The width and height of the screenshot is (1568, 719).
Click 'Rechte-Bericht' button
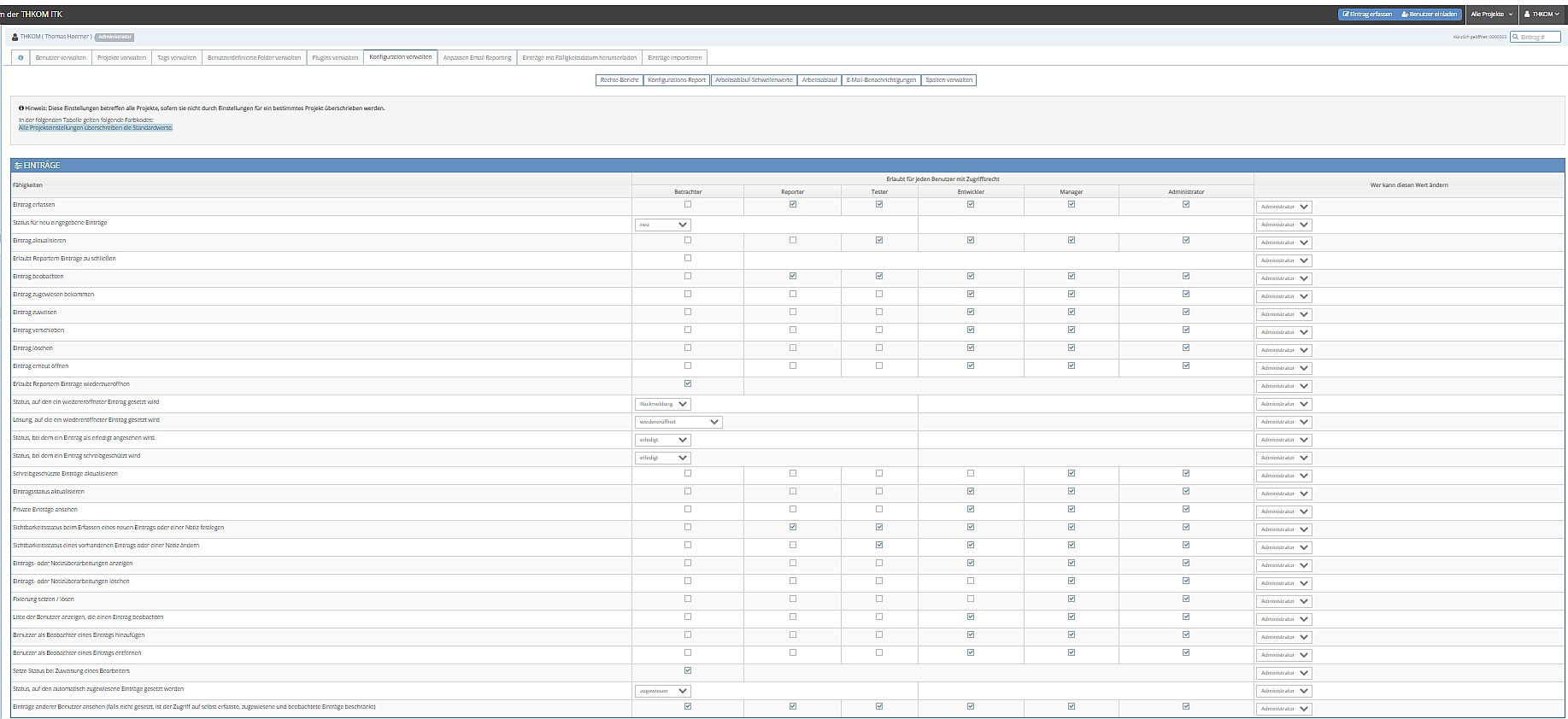620,80
